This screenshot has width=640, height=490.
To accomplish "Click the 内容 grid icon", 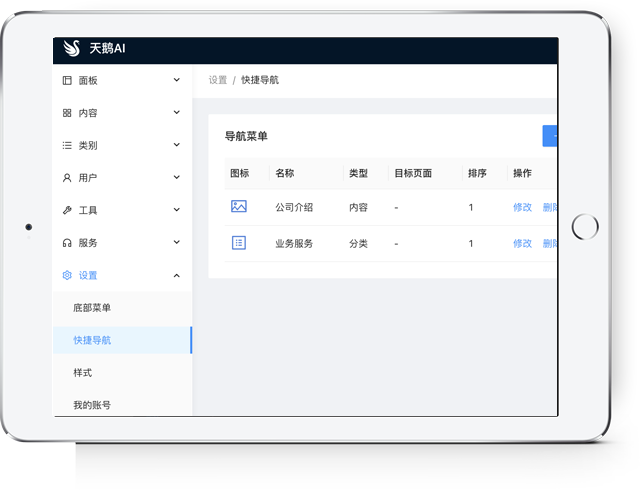I will click(67, 113).
